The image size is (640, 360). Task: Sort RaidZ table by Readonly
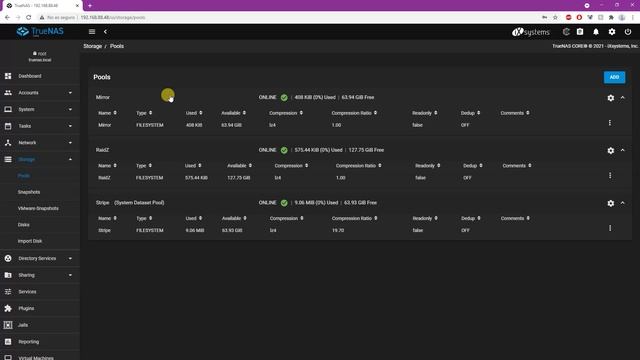coord(428,166)
